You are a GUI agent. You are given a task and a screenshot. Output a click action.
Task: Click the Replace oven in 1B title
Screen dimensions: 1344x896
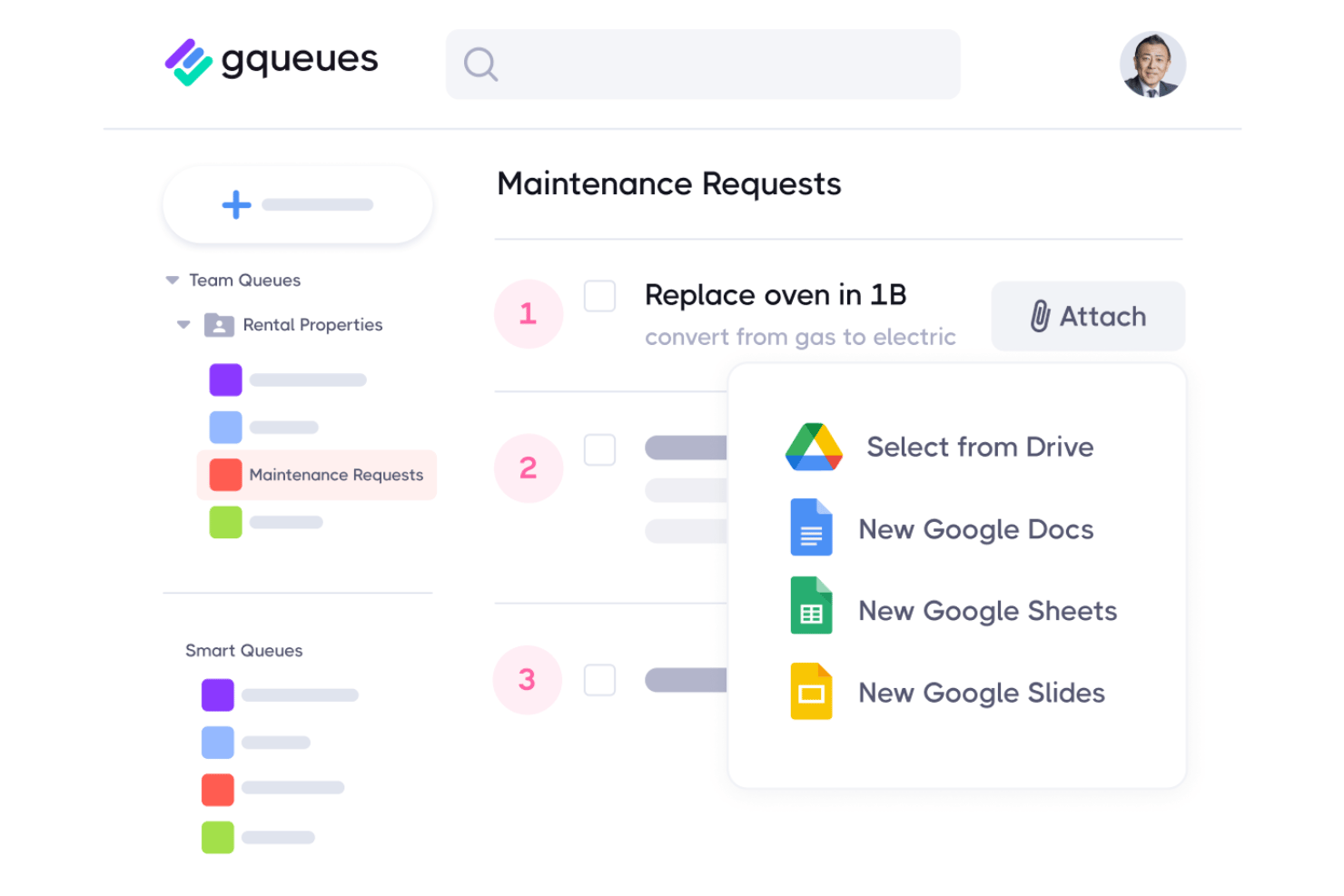point(776,295)
